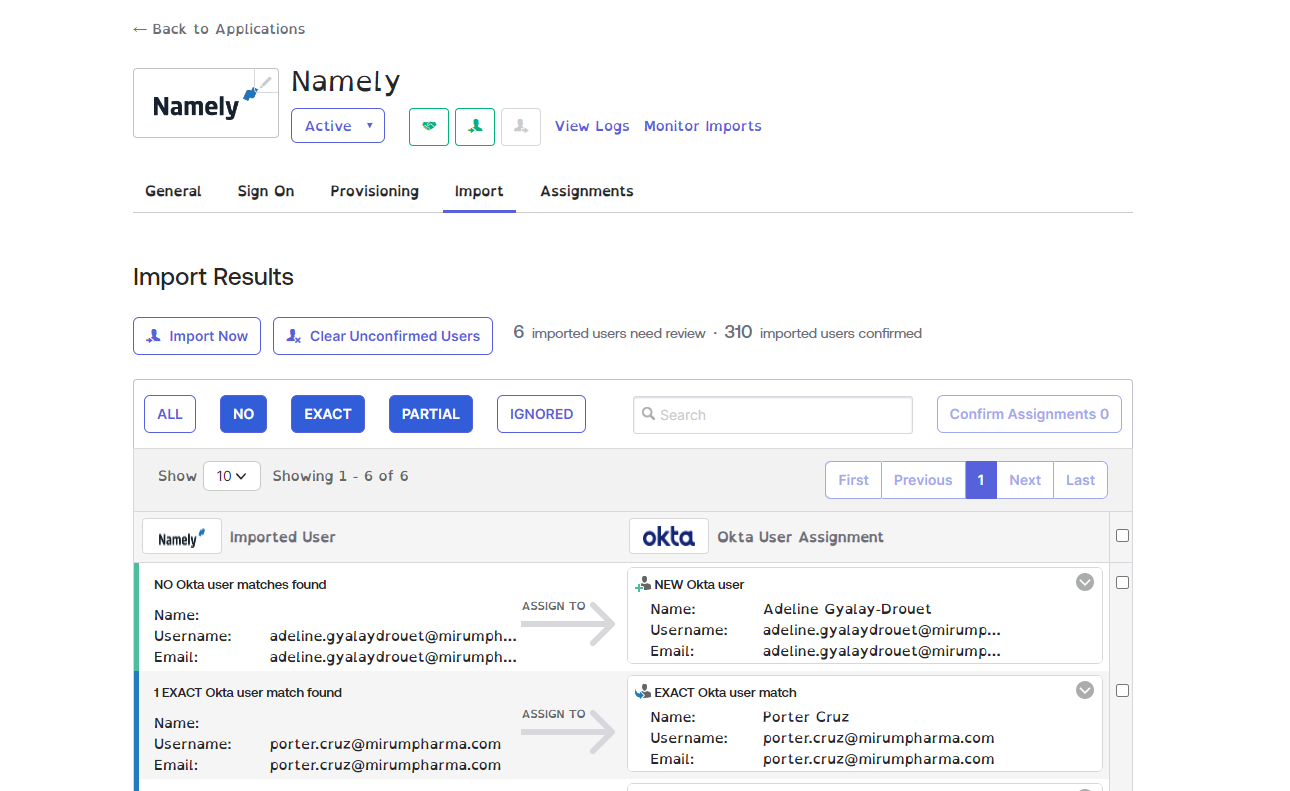Click the Import Now button
Viewport: 1290px width, 791px height.
(x=197, y=336)
